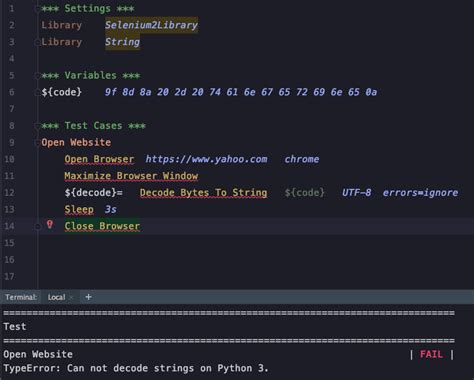Click the red FAIL status in terminal

[x=431, y=354]
